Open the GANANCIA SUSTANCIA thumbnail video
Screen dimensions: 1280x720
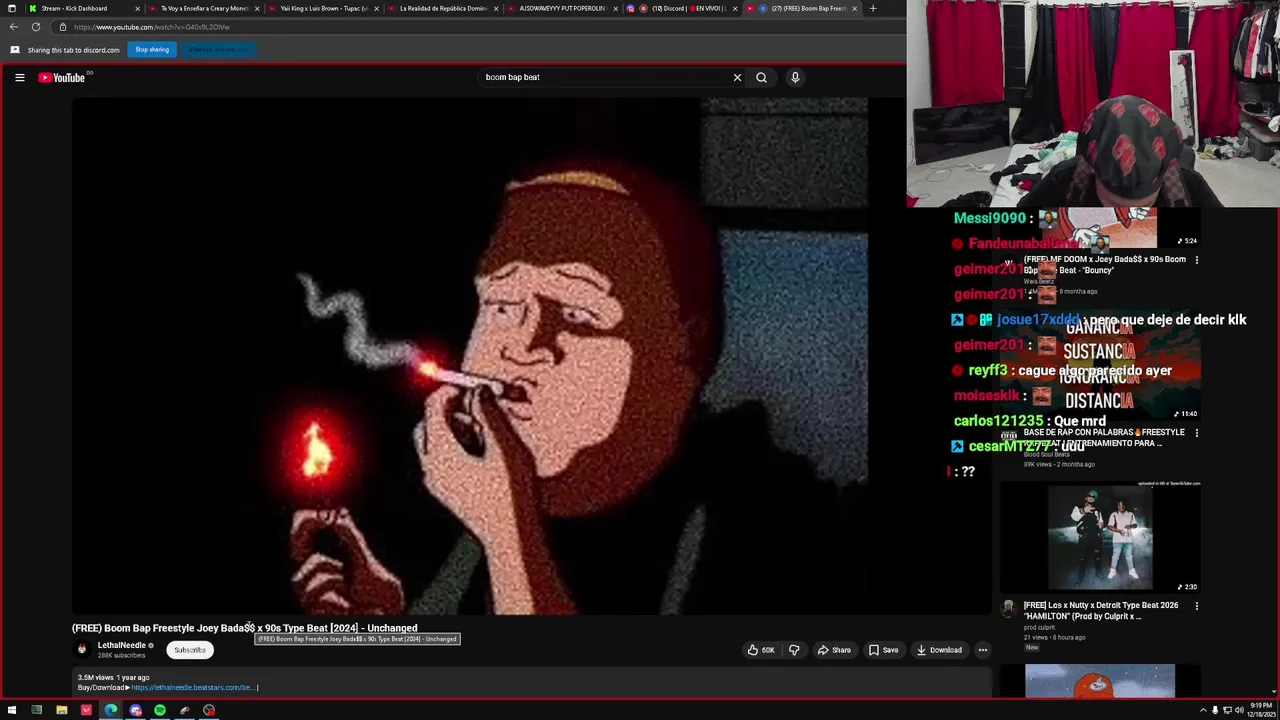1100,365
